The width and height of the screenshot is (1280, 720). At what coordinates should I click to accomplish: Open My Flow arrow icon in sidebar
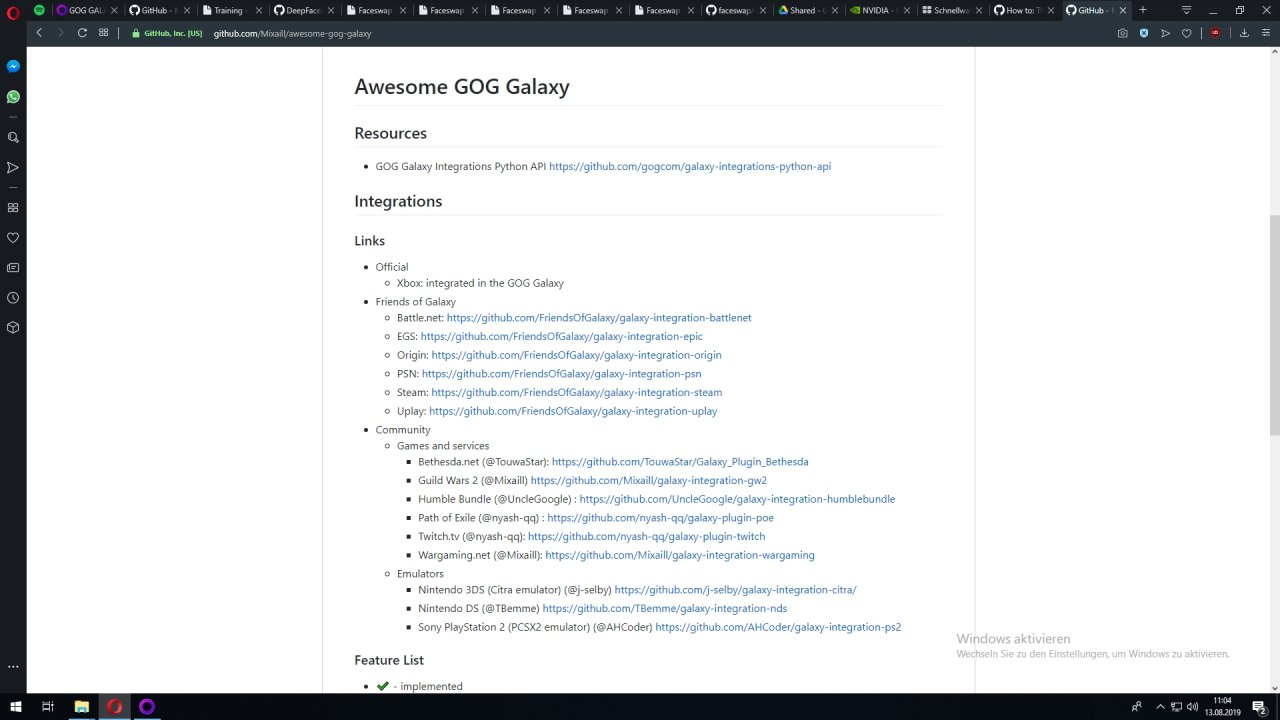tap(13, 167)
